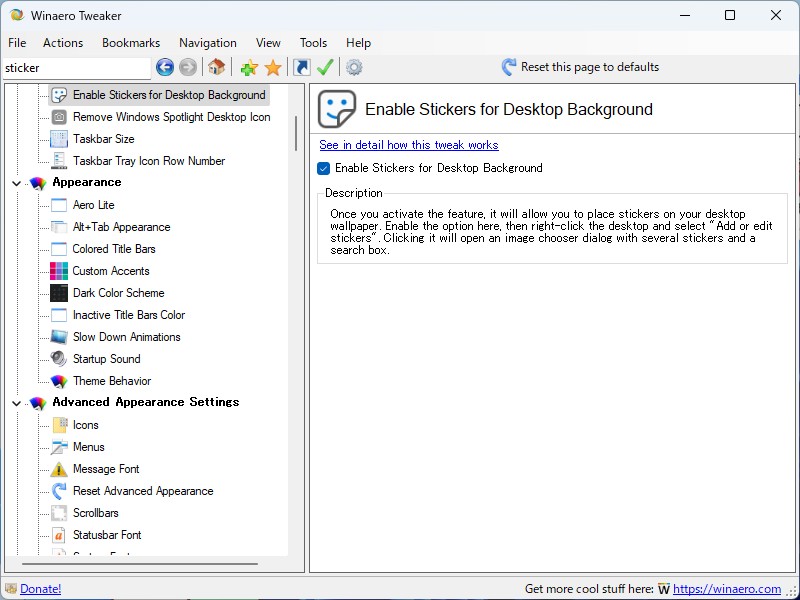This screenshot has width=800, height=600.
Task: Click the Theme Behavior icon
Action: (x=59, y=381)
